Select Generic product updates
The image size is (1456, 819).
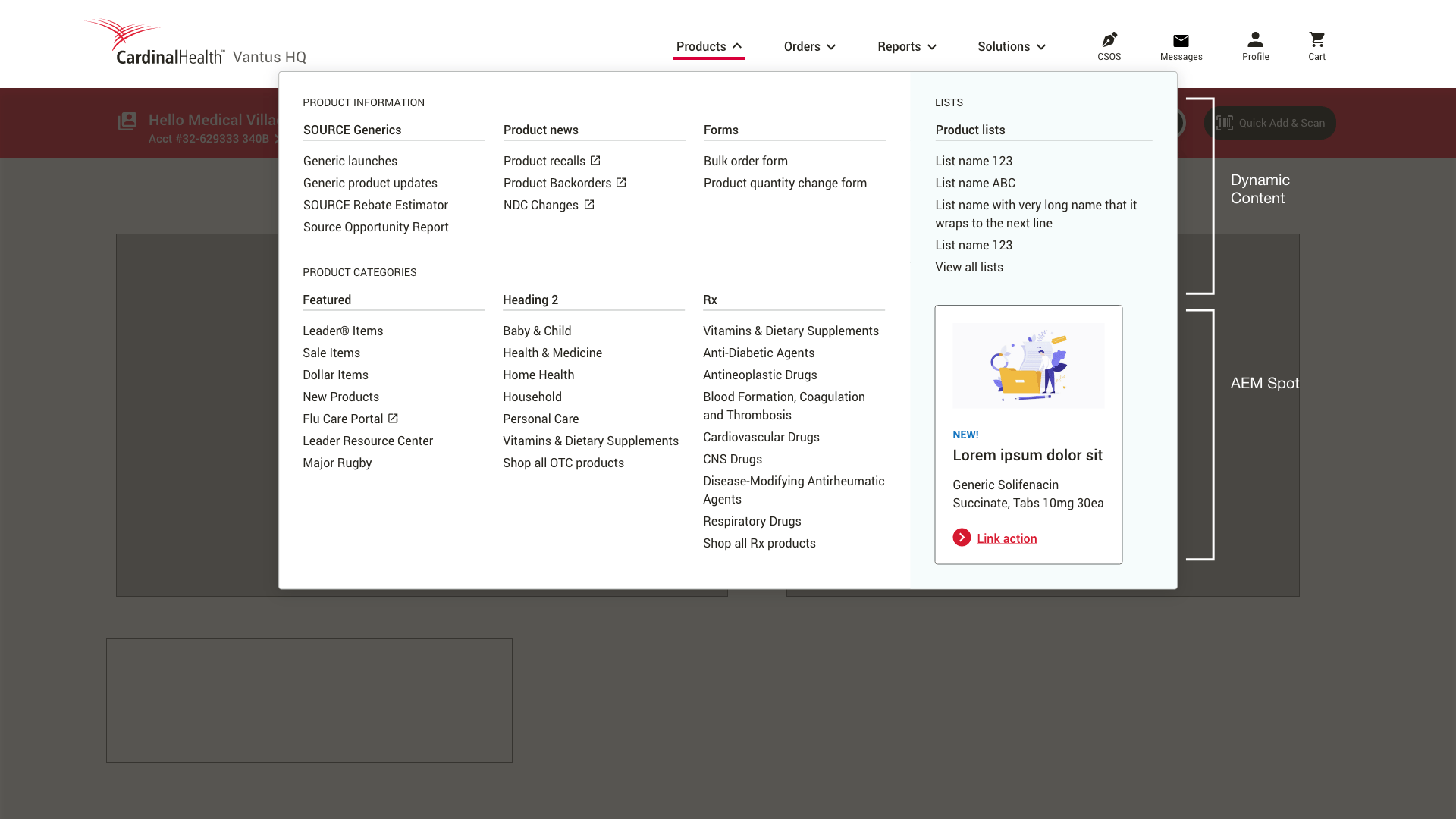(x=370, y=183)
